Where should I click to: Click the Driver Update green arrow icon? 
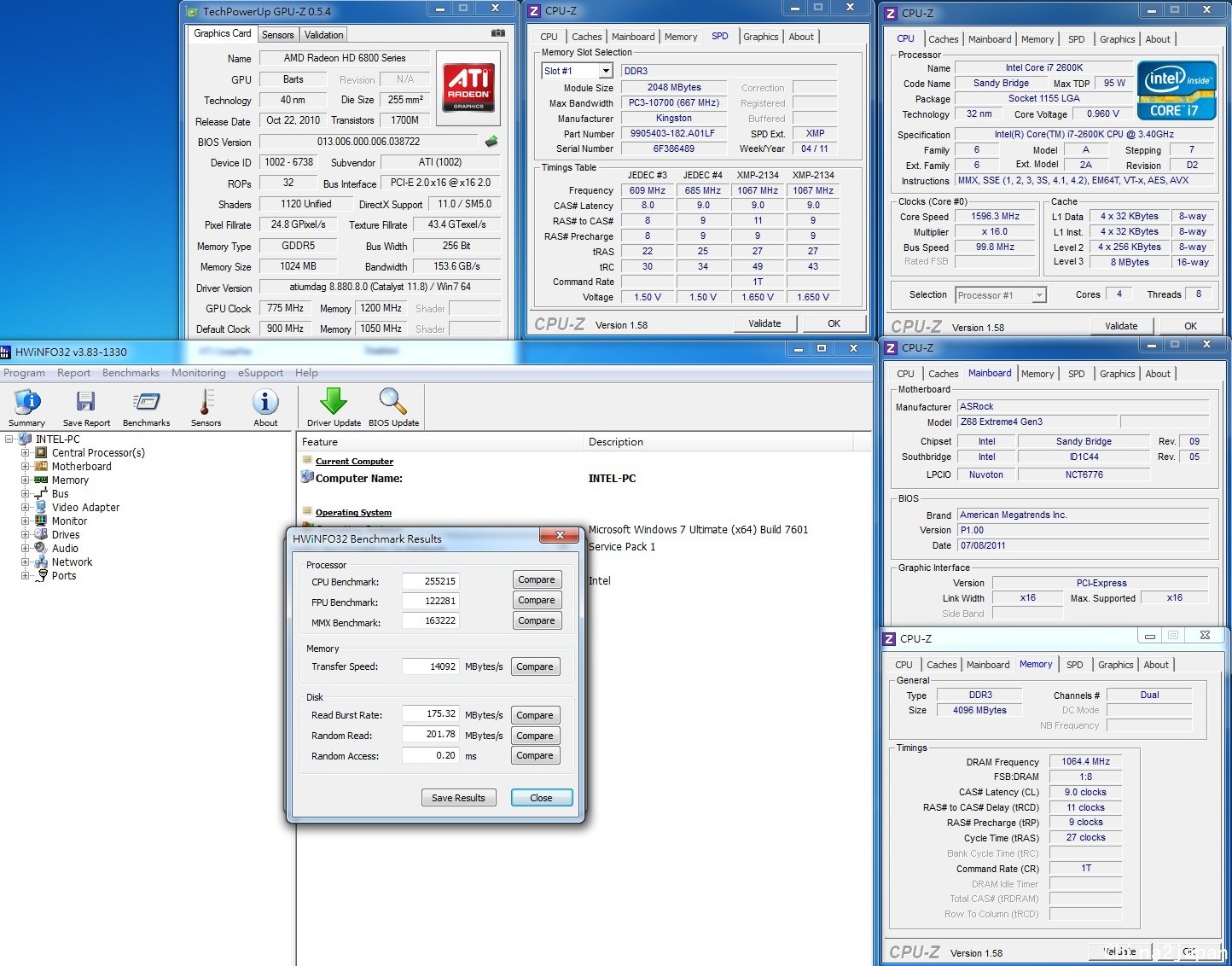coord(334,401)
